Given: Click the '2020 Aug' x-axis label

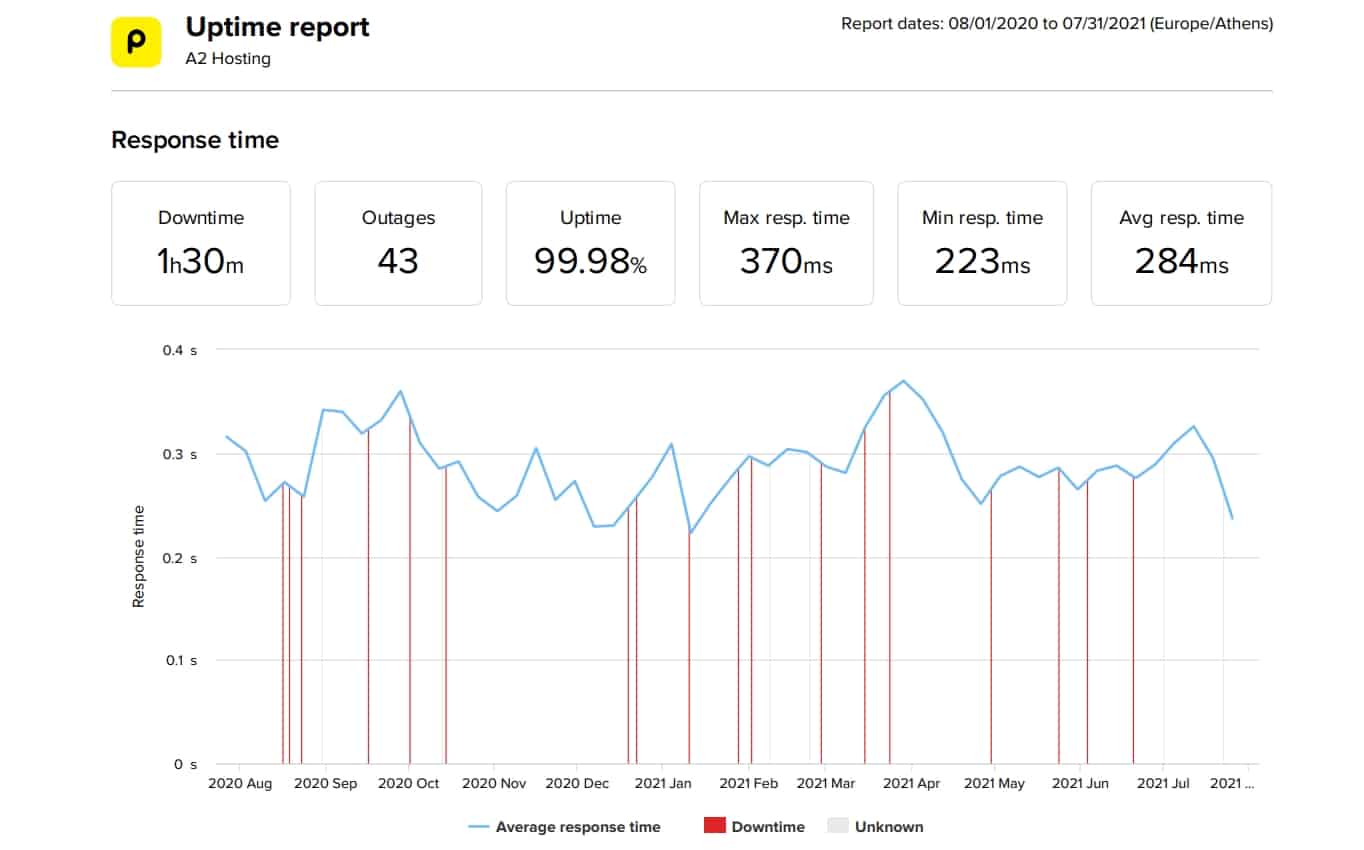Looking at the screenshot, I should pyautogui.click(x=240, y=784).
